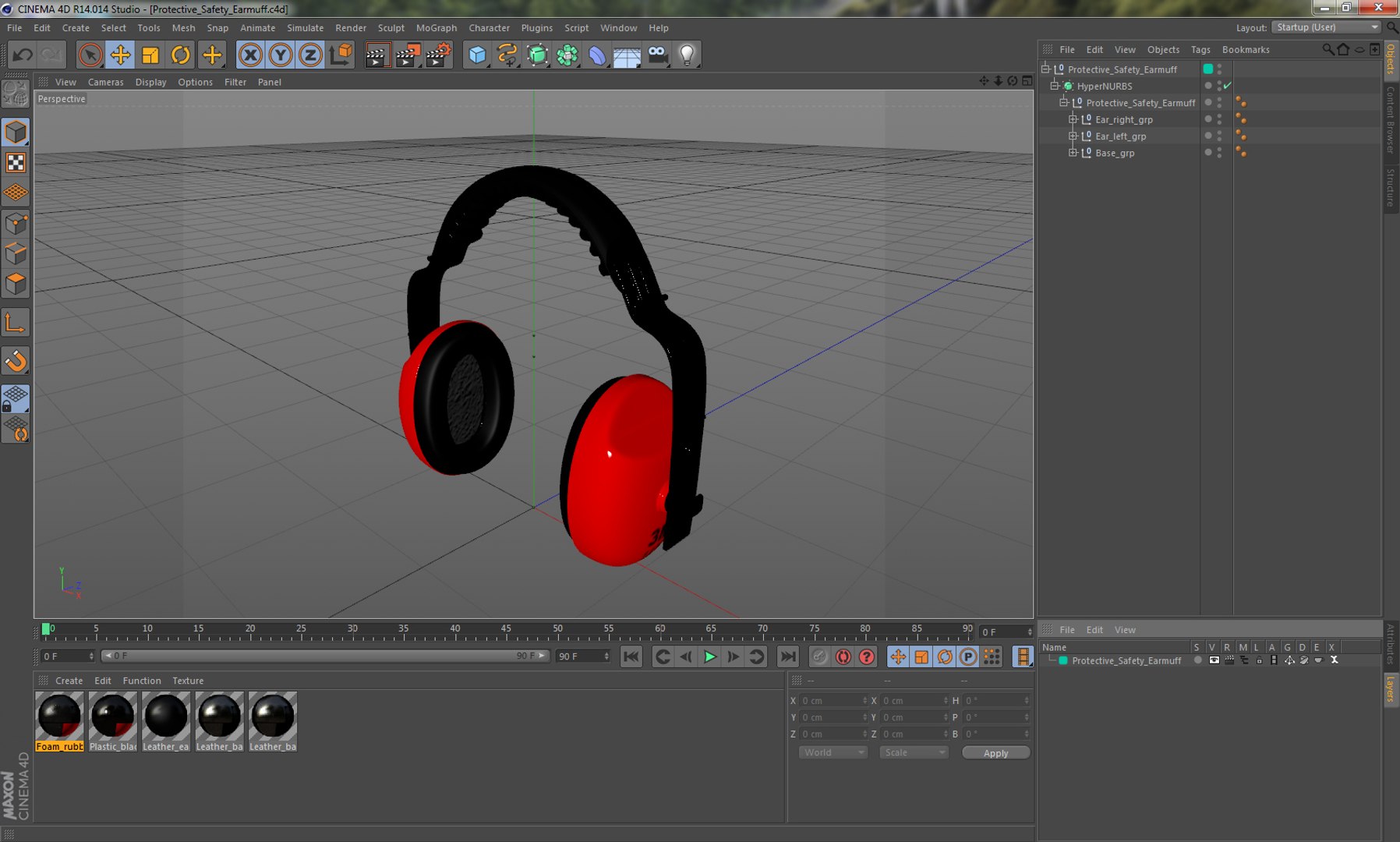1400x842 pixels.
Task: Expand the Ear_right_grp tree node
Action: (x=1073, y=119)
